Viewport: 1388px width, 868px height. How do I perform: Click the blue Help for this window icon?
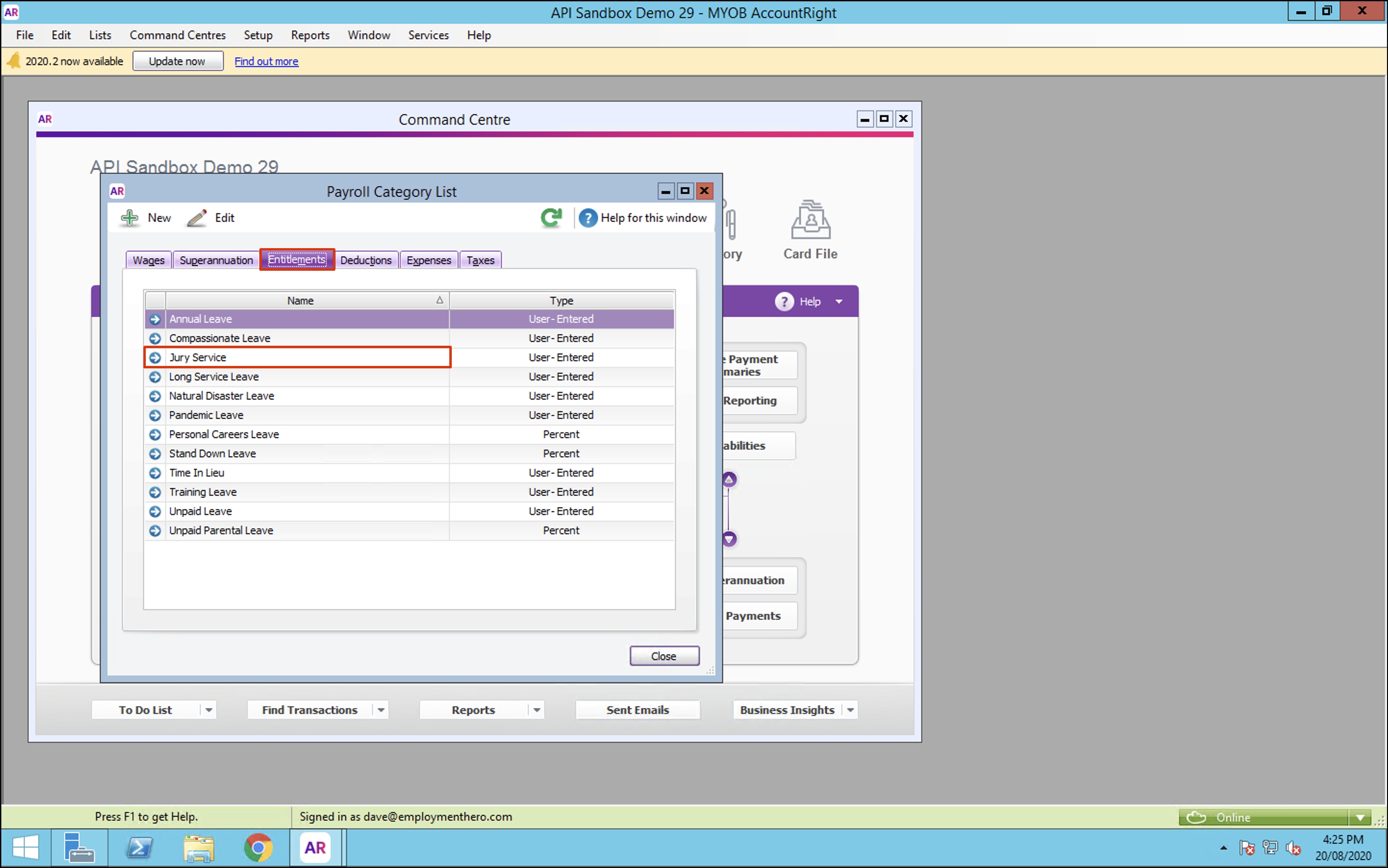click(587, 217)
